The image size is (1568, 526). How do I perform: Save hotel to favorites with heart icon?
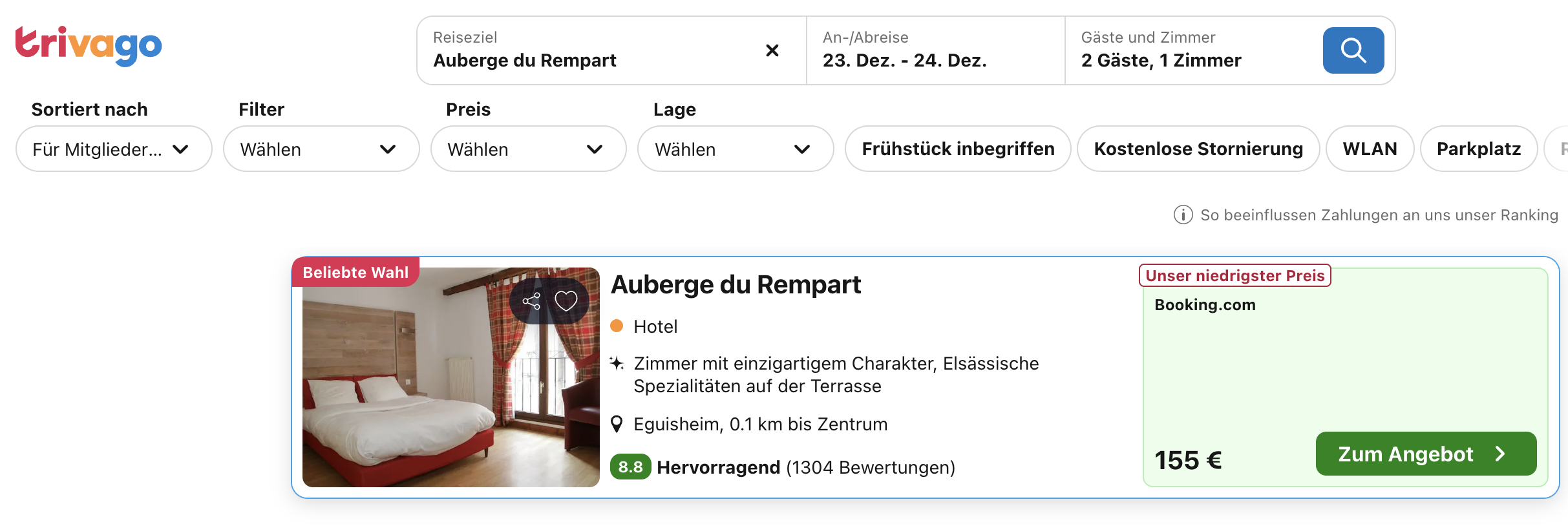pyautogui.click(x=566, y=301)
